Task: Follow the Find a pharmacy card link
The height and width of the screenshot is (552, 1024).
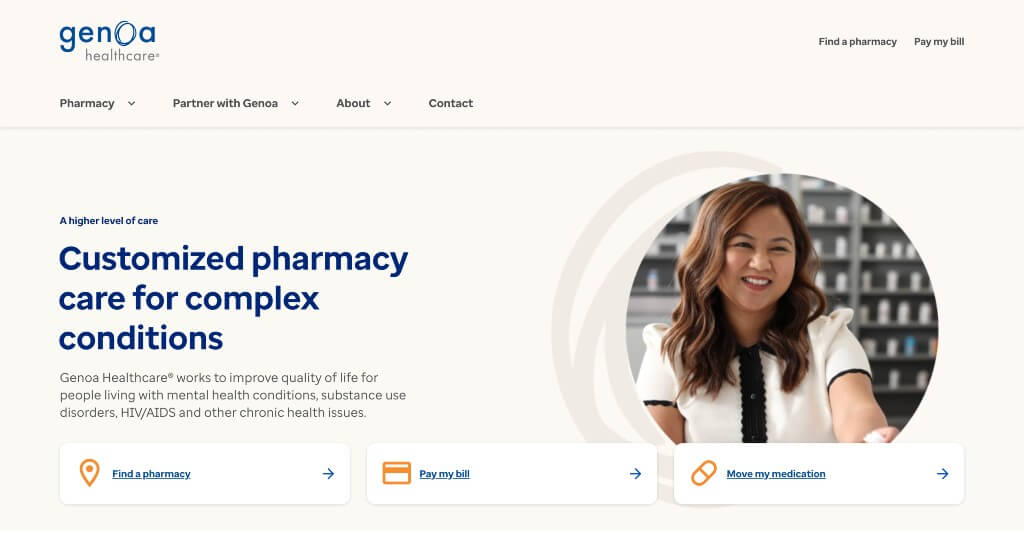Action: click(x=152, y=474)
